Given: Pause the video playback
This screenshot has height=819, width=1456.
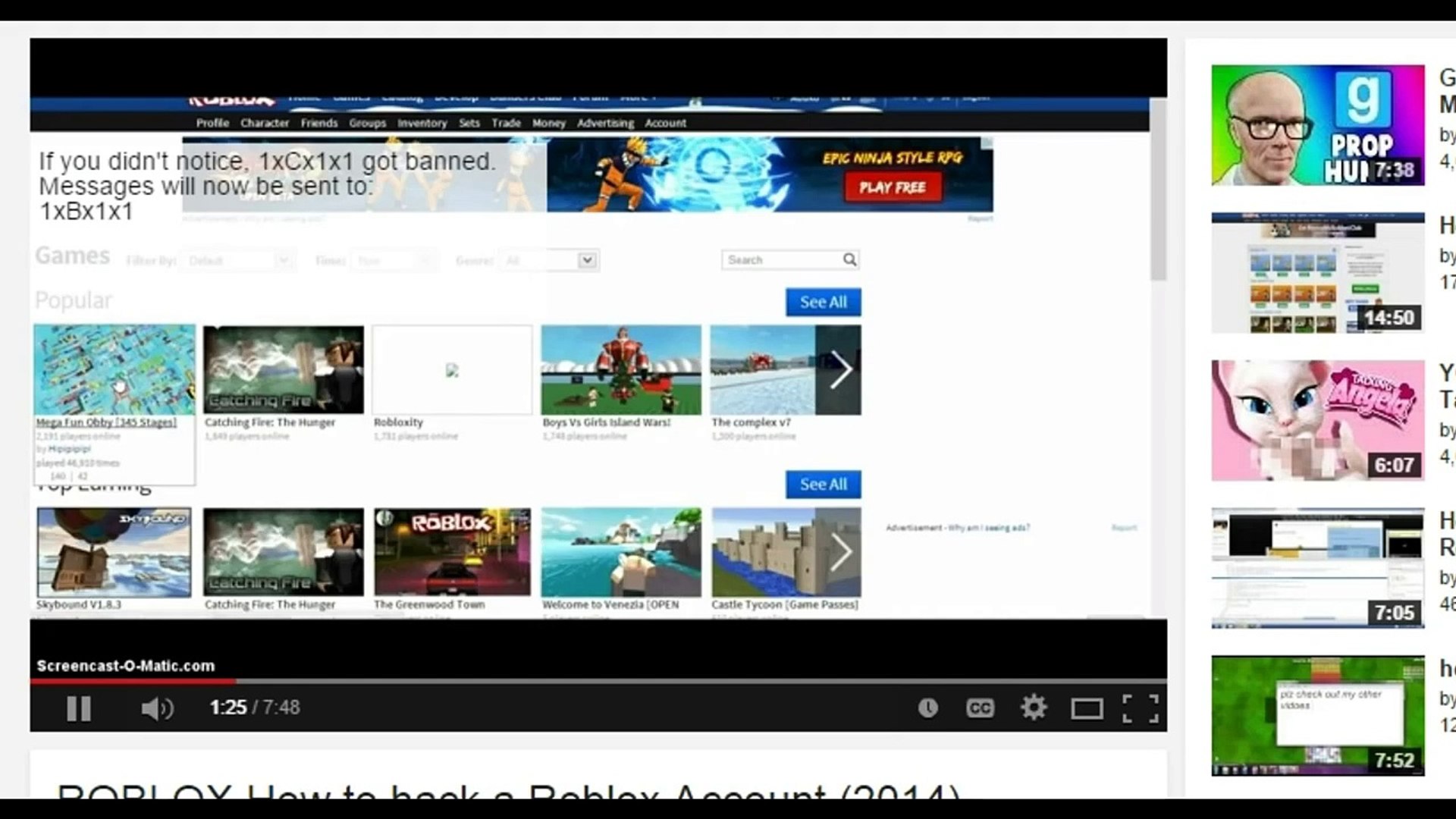Looking at the screenshot, I should [79, 708].
